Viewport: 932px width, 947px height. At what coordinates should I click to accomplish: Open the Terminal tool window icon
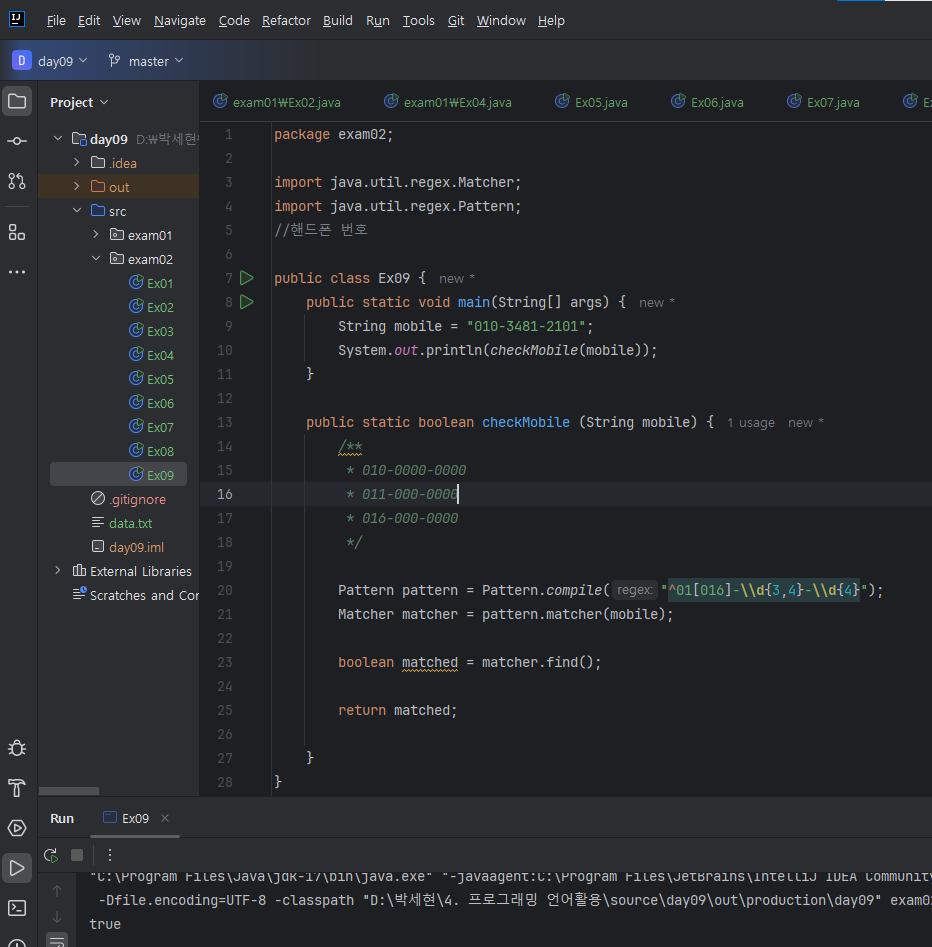[x=17, y=908]
